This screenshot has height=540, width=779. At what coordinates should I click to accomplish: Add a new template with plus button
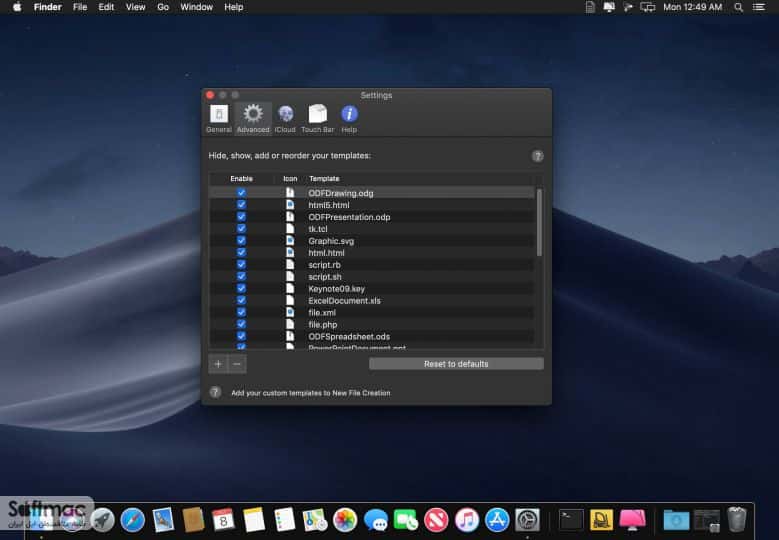click(x=218, y=364)
